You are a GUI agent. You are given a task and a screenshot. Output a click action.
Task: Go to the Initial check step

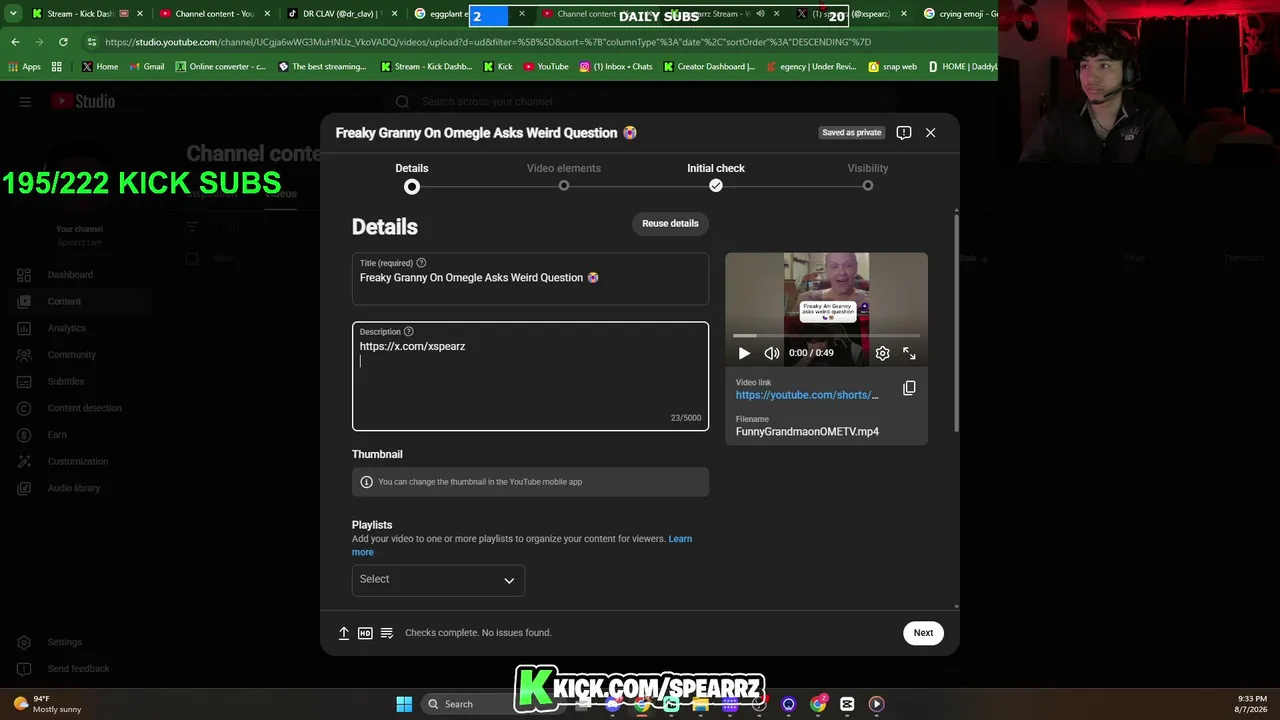[x=716, y=175]
